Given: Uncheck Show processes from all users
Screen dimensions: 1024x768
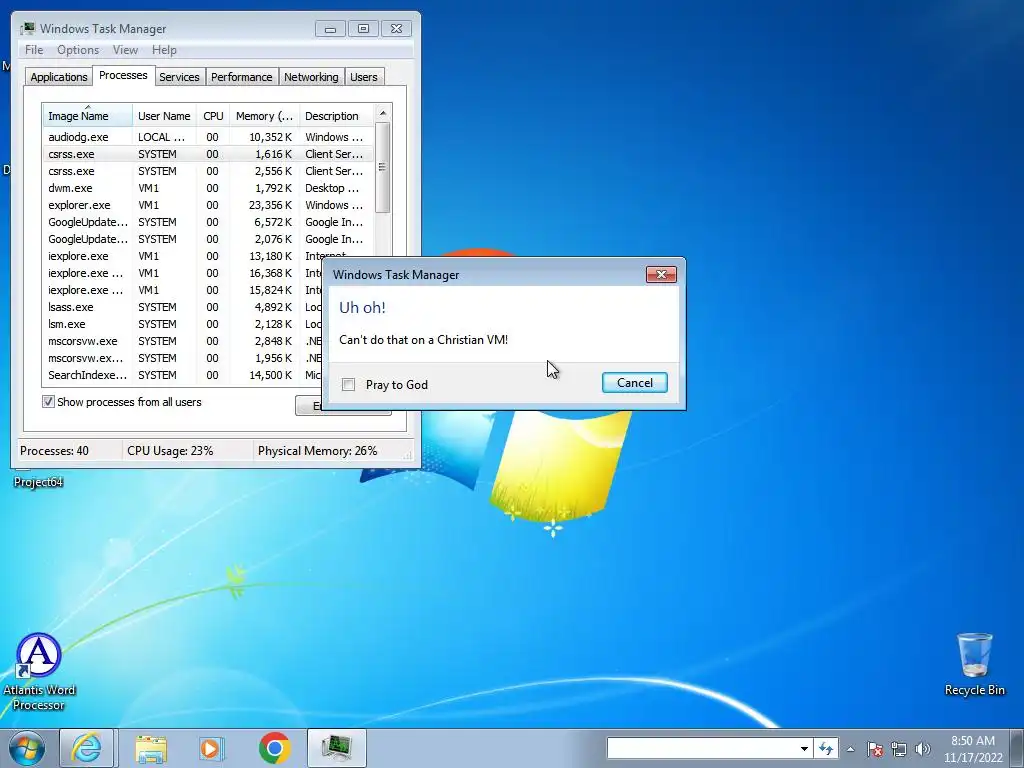Looking at the screenshot, I should (48, 402).
